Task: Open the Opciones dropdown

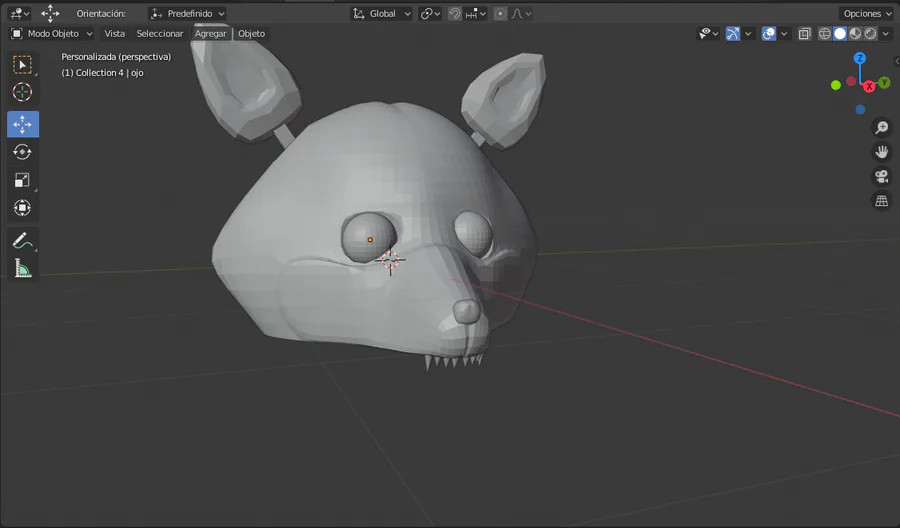Action: (x=867, y=14)
